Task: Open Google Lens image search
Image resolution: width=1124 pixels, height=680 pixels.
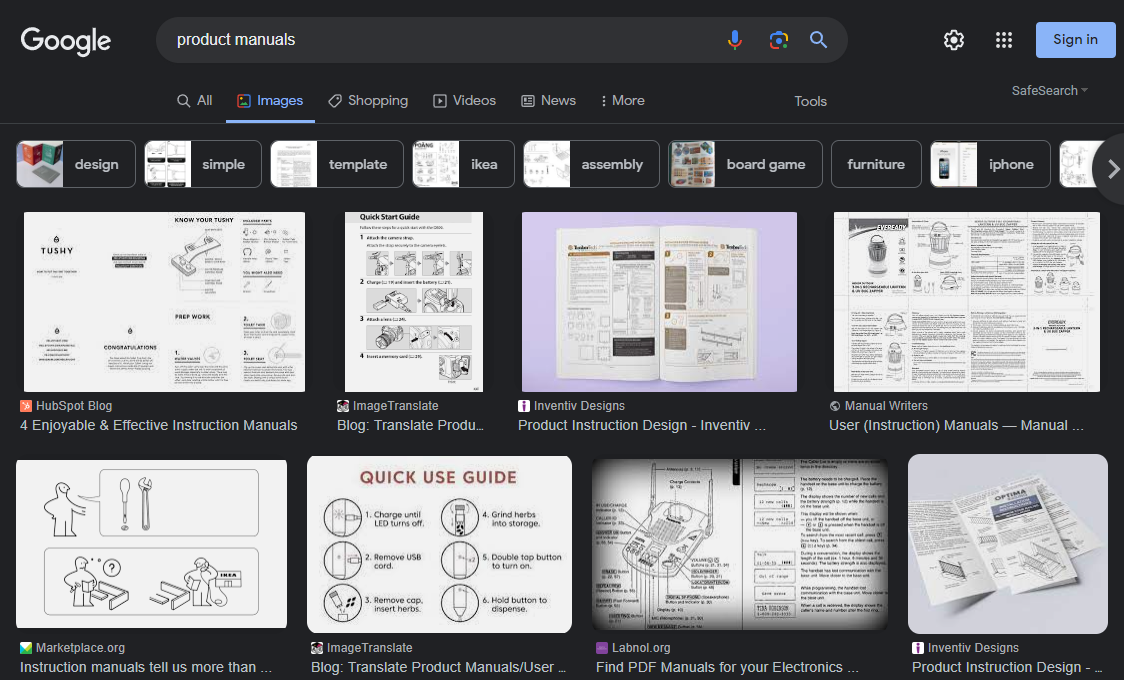Action: (778, 40)
